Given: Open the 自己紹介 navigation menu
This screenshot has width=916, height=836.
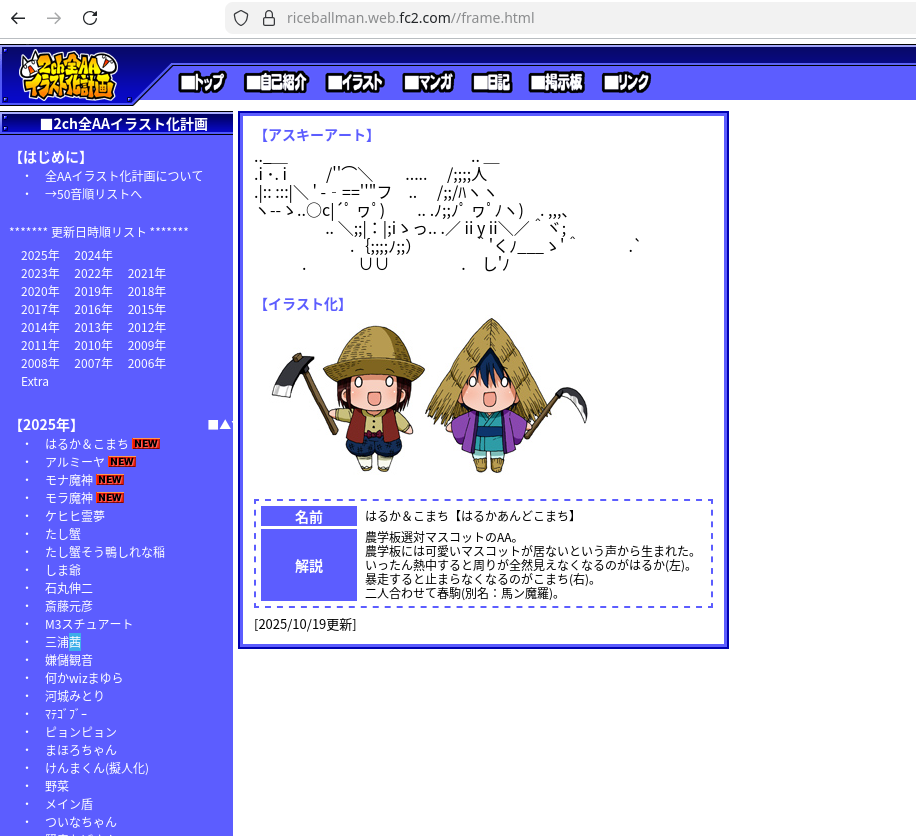Looking at the screenshot, I should pyautogui.click(x=276, y=82).
